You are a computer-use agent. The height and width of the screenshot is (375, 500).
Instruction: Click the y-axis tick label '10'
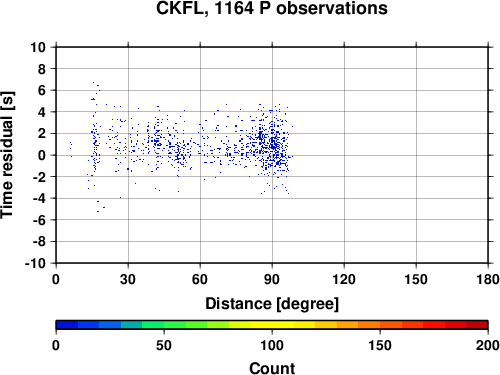point(38,47)
